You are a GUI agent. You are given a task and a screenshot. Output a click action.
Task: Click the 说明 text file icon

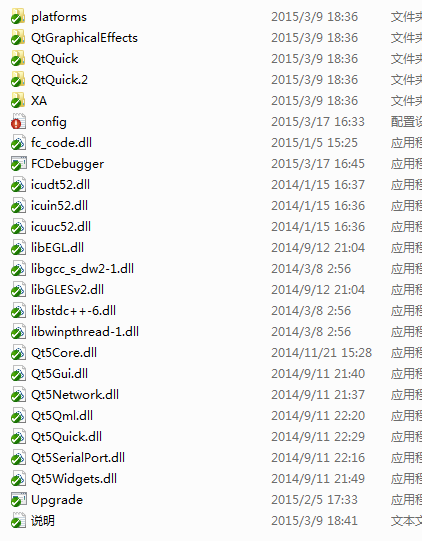(x=18, y=521)
